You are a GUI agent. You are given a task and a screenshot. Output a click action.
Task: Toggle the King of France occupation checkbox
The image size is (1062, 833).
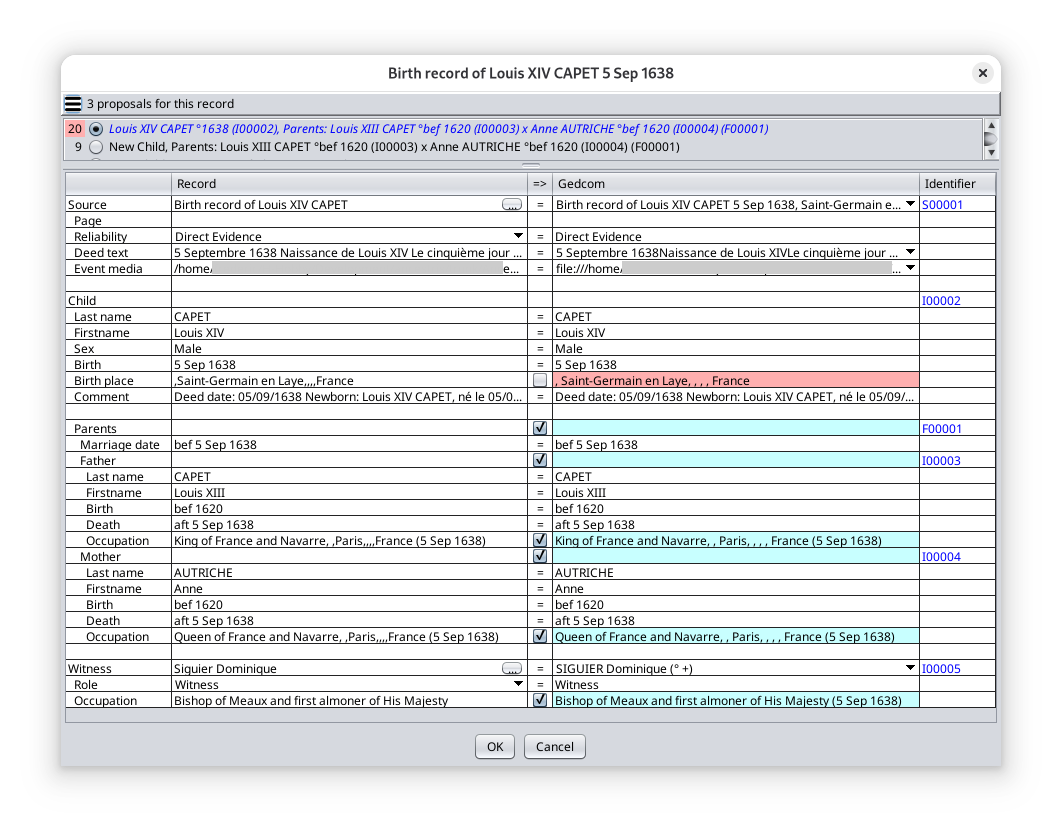pyautogui.click(x=540, y=540)
